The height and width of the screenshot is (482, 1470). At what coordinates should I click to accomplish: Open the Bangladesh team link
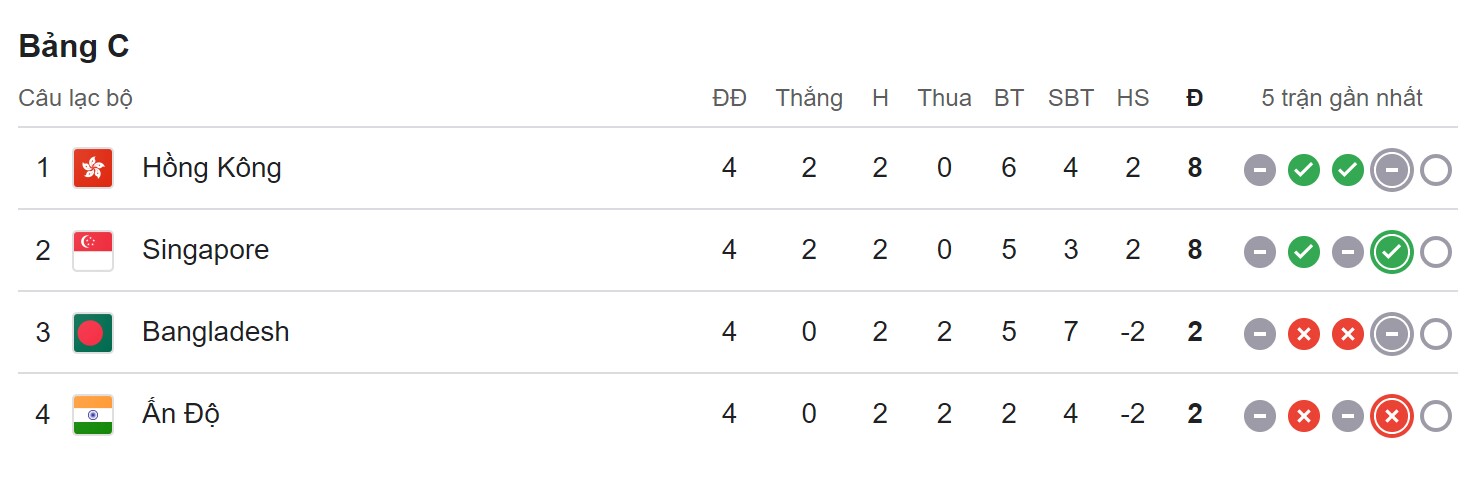215,332
